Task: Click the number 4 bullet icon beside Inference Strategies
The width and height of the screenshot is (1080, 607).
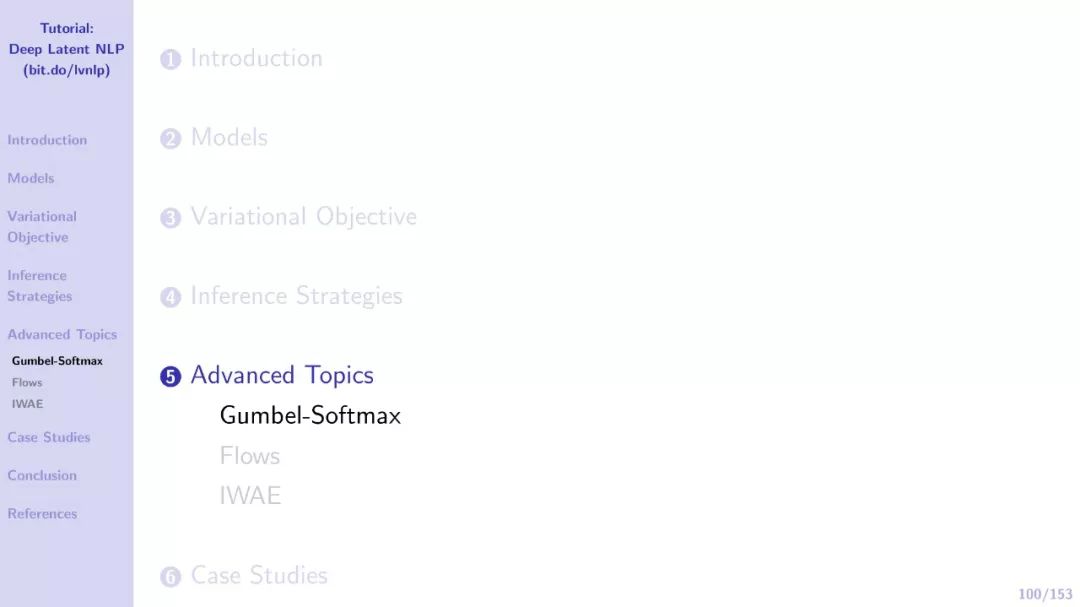Action: pos(170,297)
